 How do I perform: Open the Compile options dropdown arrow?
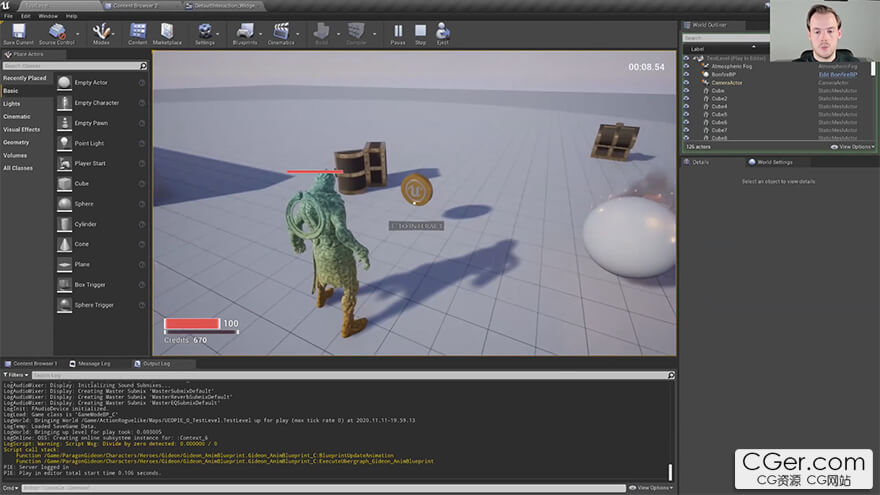coord(374,34)
